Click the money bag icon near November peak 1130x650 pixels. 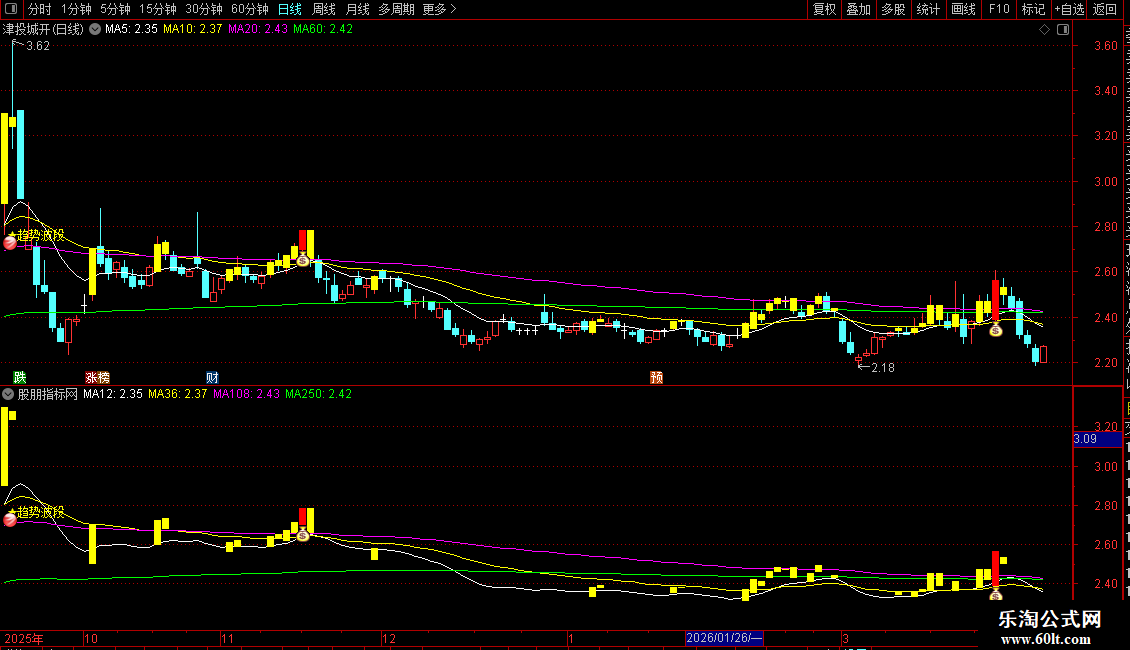click(x=303, y=259)
